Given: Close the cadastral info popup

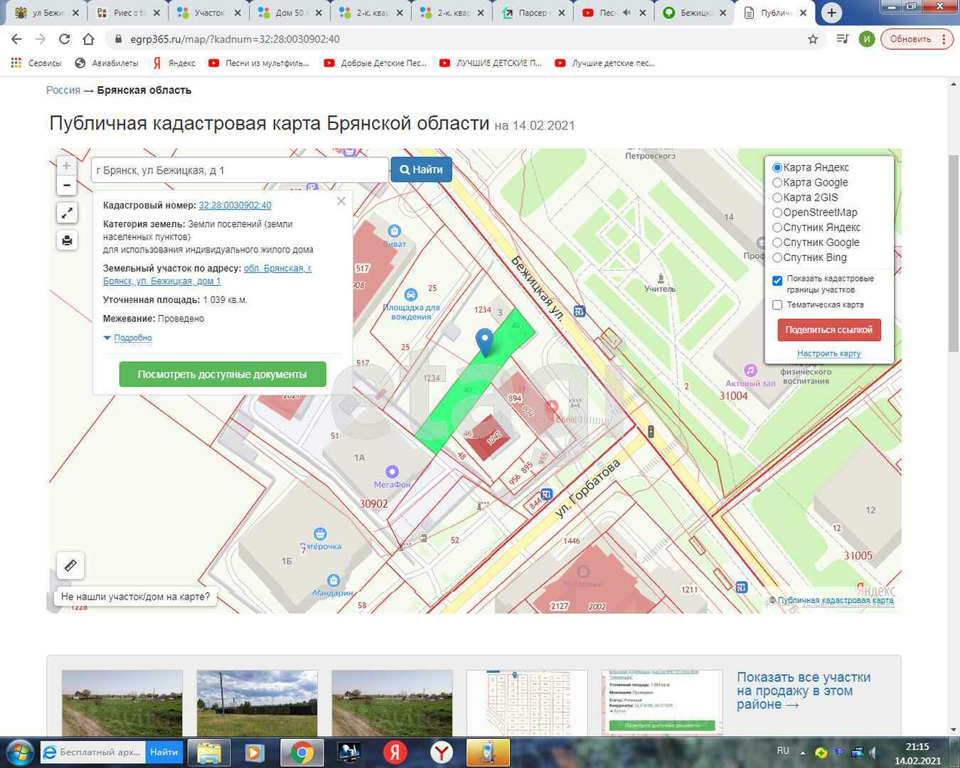Looking at the screenshot, I should (341, 201).
